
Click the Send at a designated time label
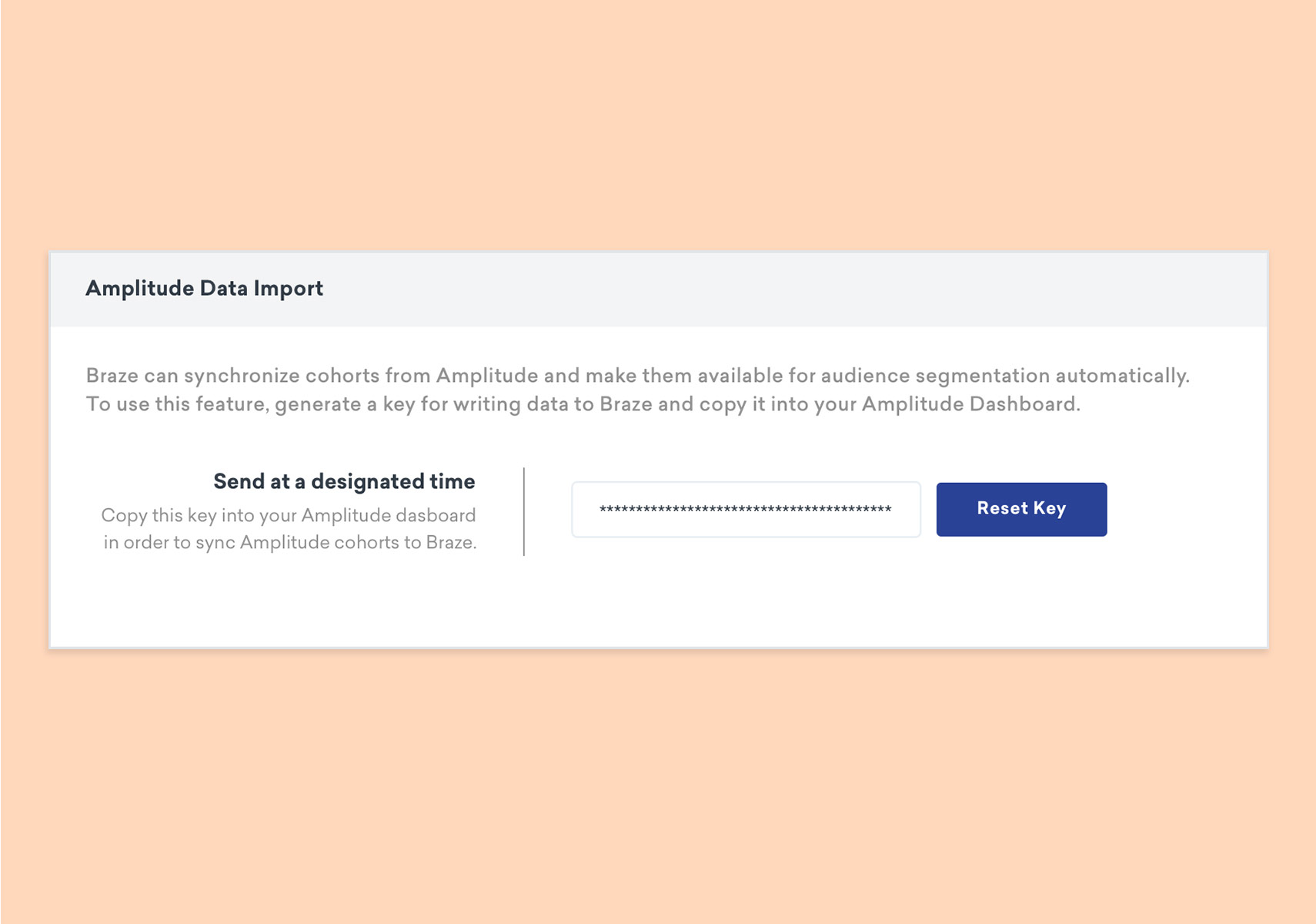click(343, 481)
